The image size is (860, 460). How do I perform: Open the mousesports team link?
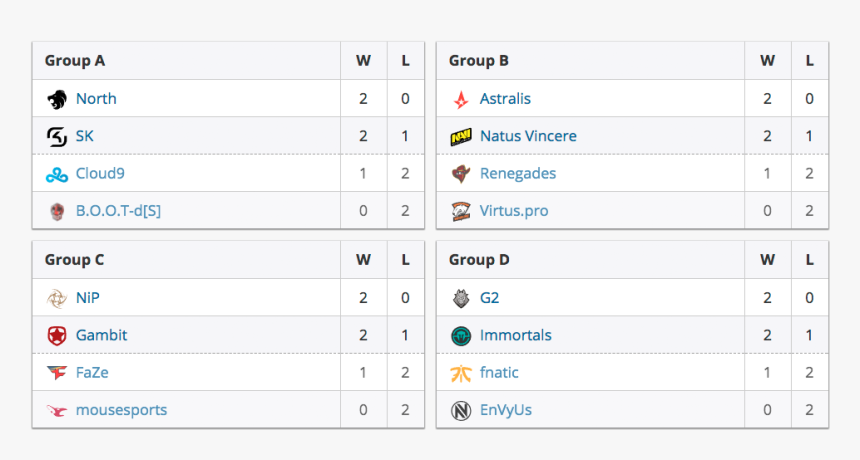click(x=121, y=410)
